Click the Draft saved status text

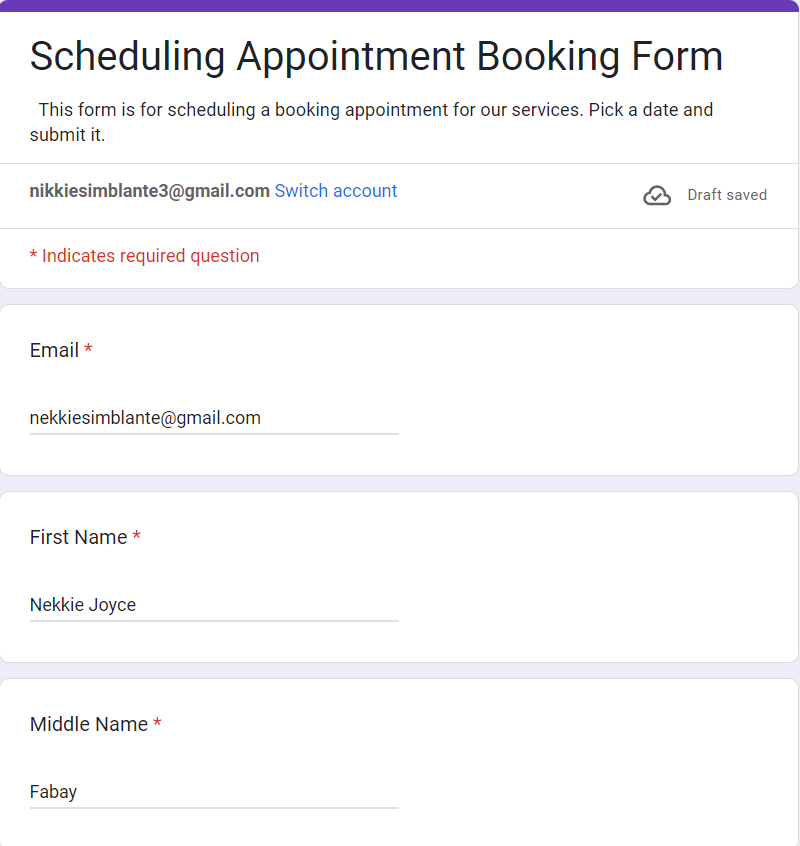(727, 195)
